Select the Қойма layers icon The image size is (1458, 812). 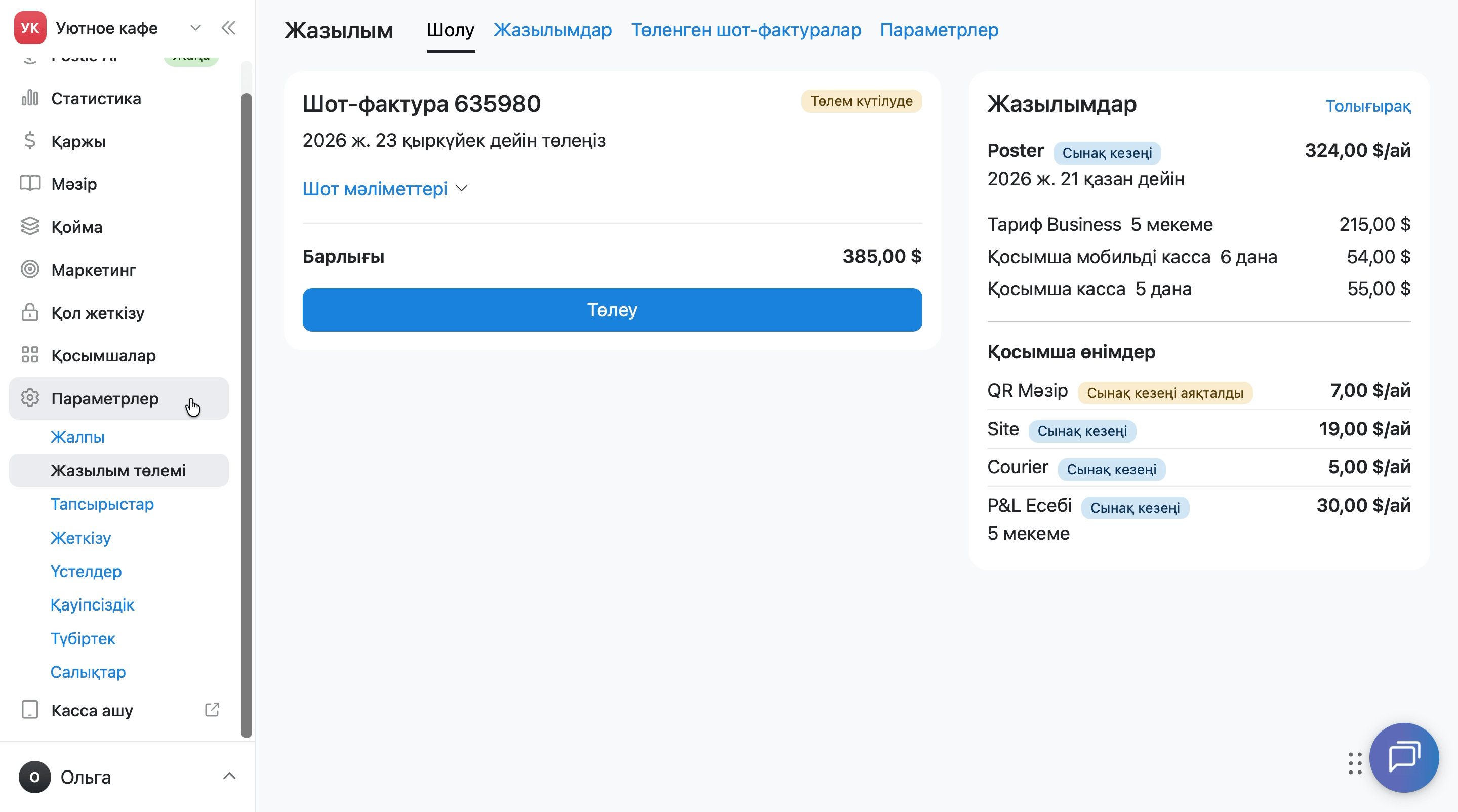pyautogui.click(x=30, y=226)
